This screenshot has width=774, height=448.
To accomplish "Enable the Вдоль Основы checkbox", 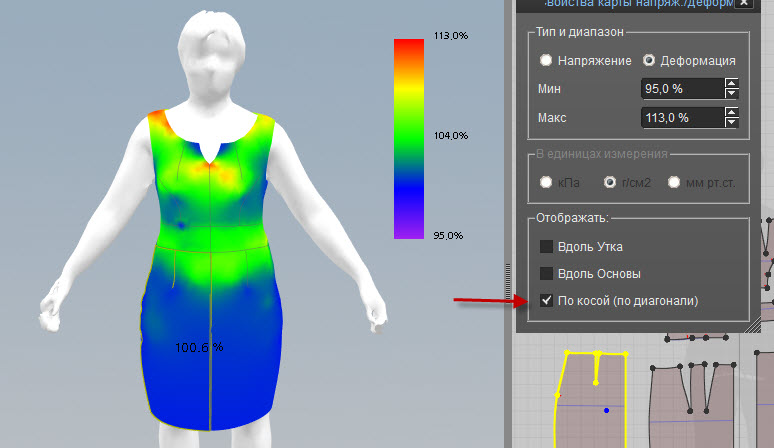I will (546, 273).
